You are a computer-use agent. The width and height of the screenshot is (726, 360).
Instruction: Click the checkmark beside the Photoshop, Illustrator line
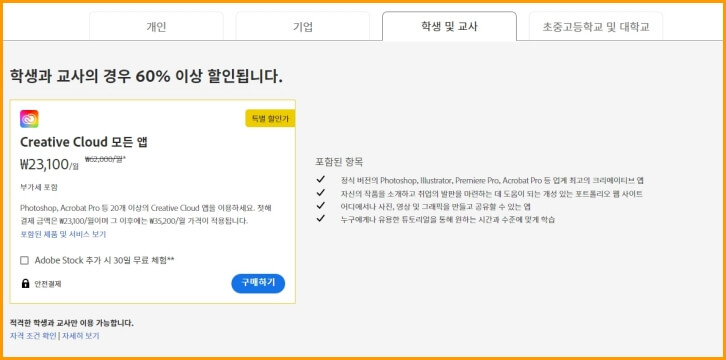(320, 180)
